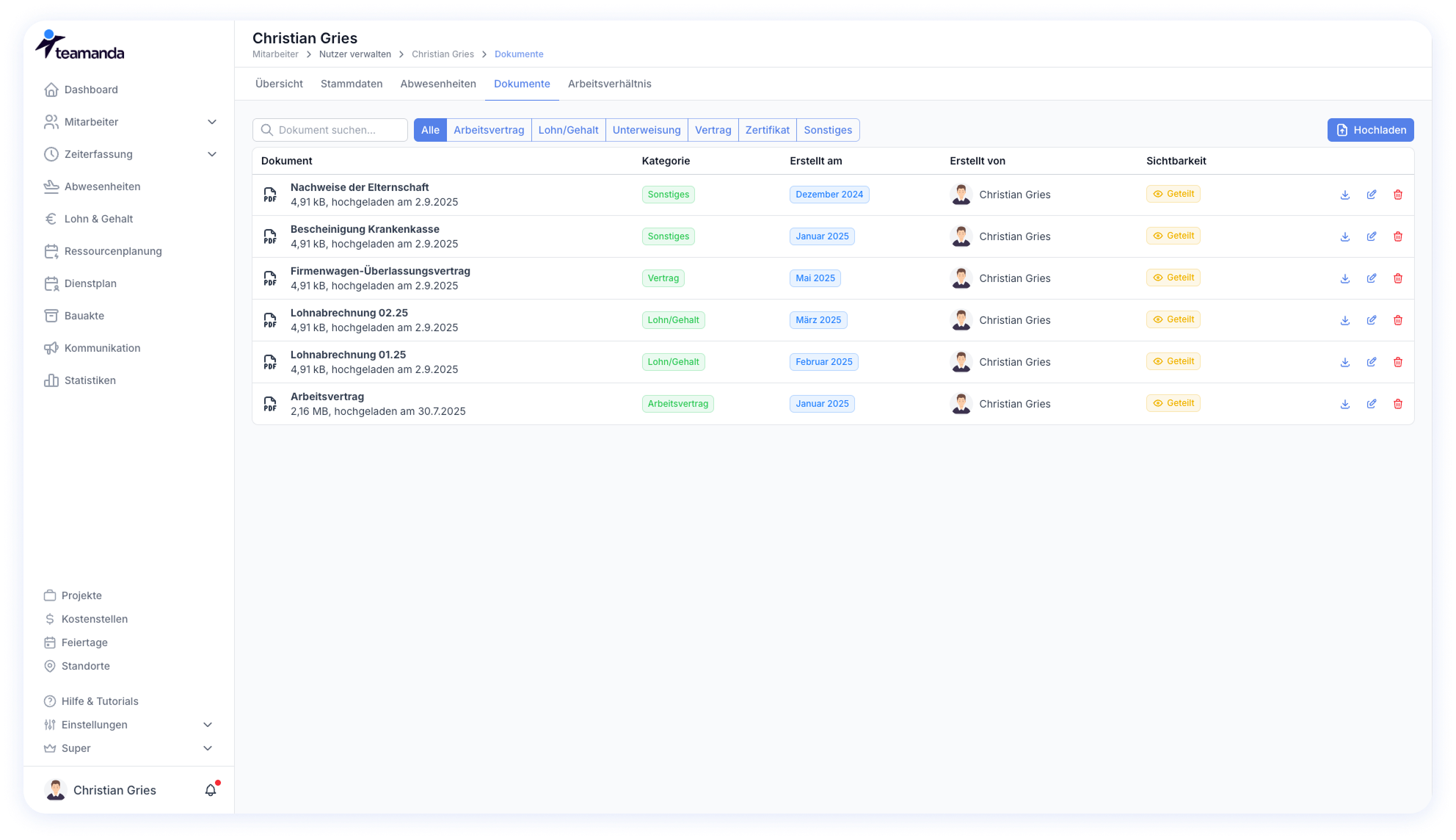Open Nutzer verwalten breadcrumb link
The image size is (1456, 840).
354,54
